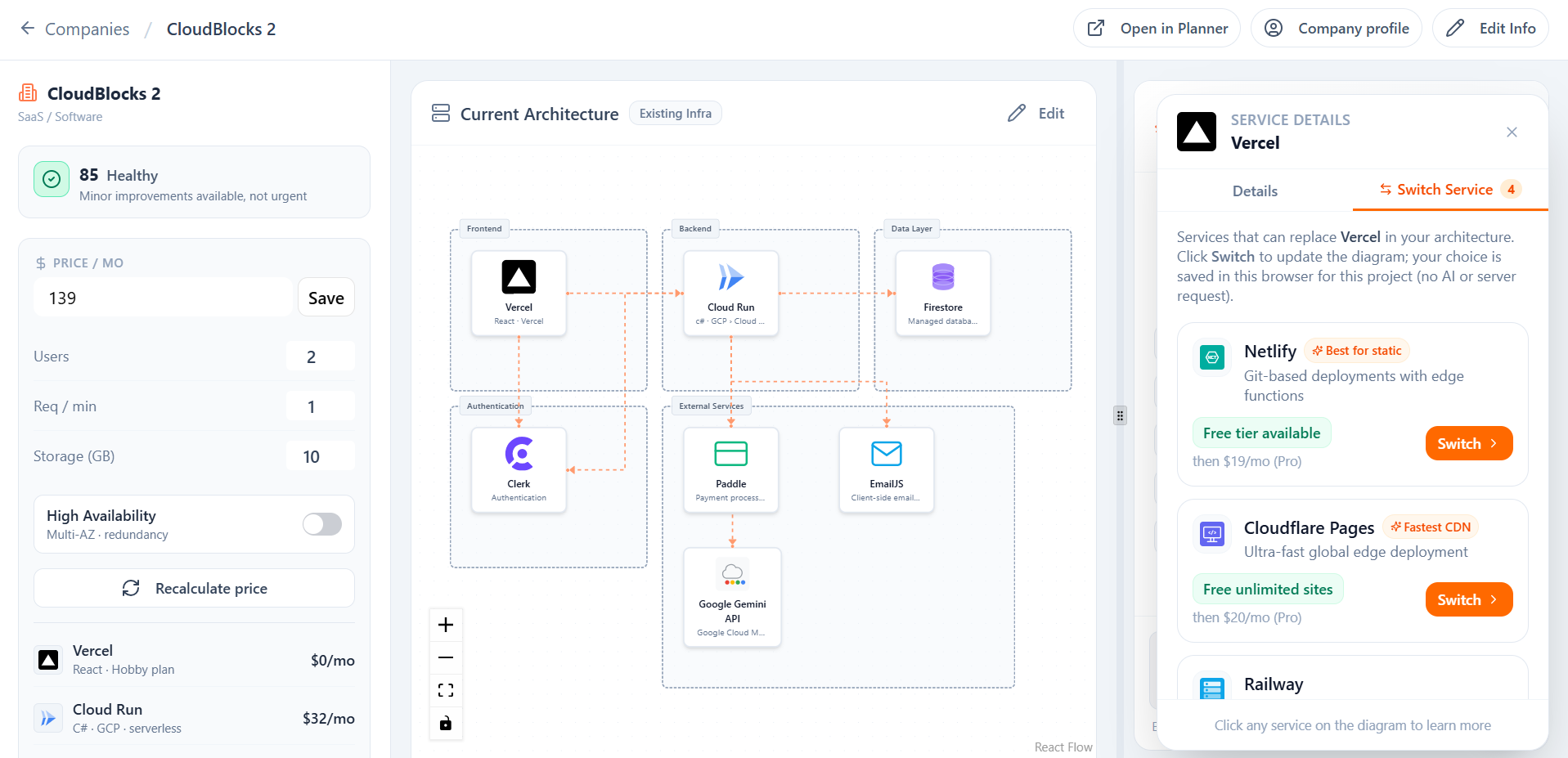Click the Cloud Run node

coord(730,293)
